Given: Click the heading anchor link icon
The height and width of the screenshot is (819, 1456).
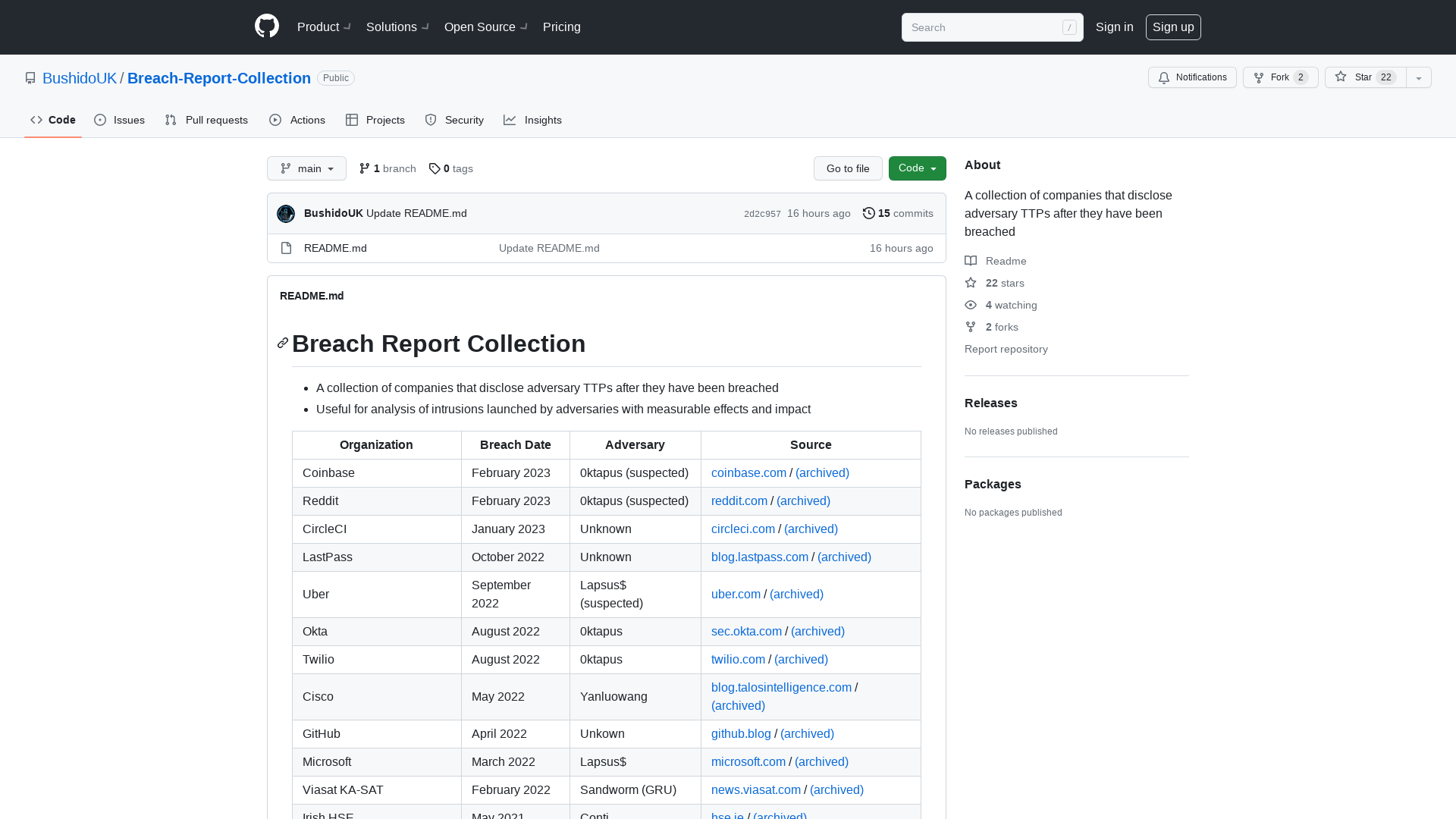Looking at the screenshot, I should (x=283, y=343).
